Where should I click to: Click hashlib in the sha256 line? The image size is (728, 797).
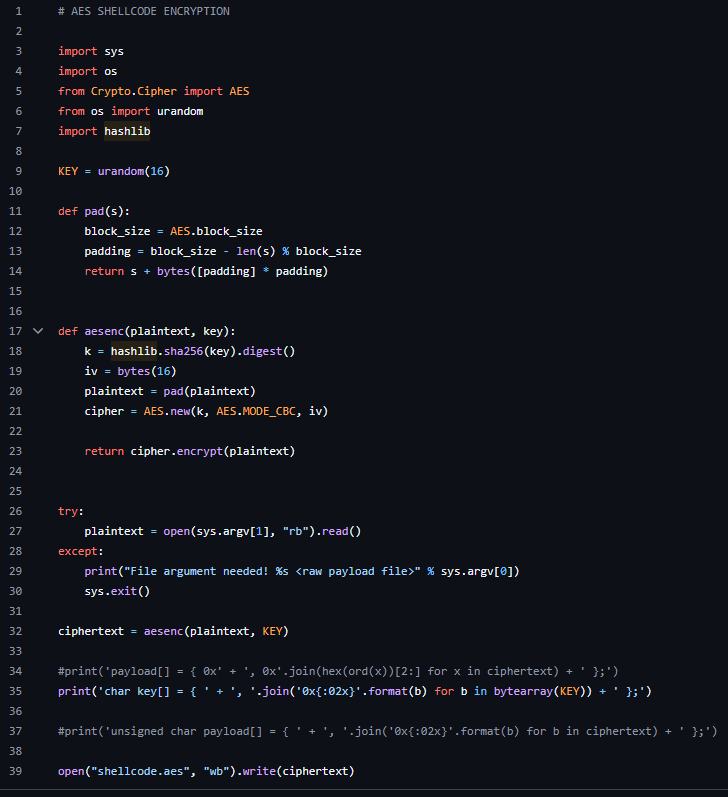click(134, 351)
